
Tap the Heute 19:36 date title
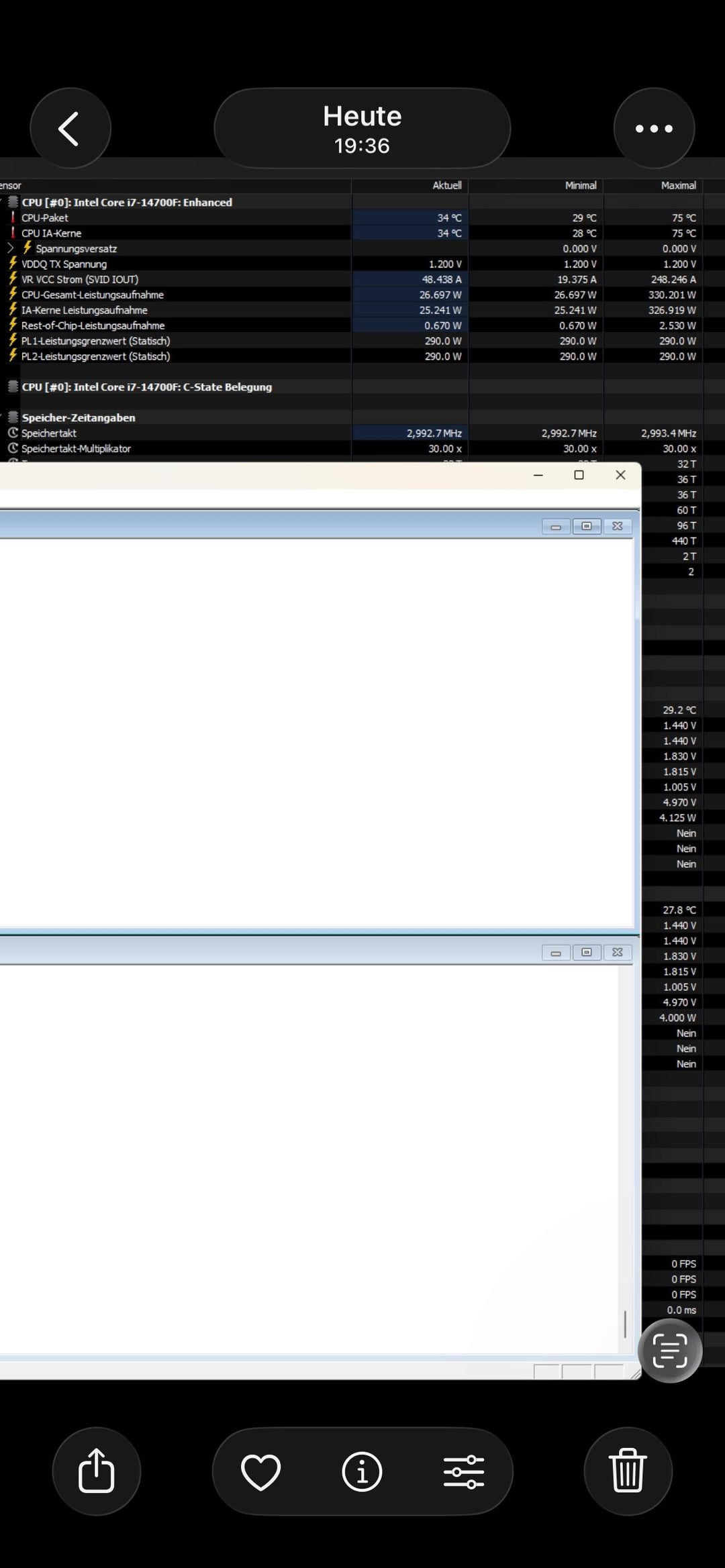pos(362,128)
